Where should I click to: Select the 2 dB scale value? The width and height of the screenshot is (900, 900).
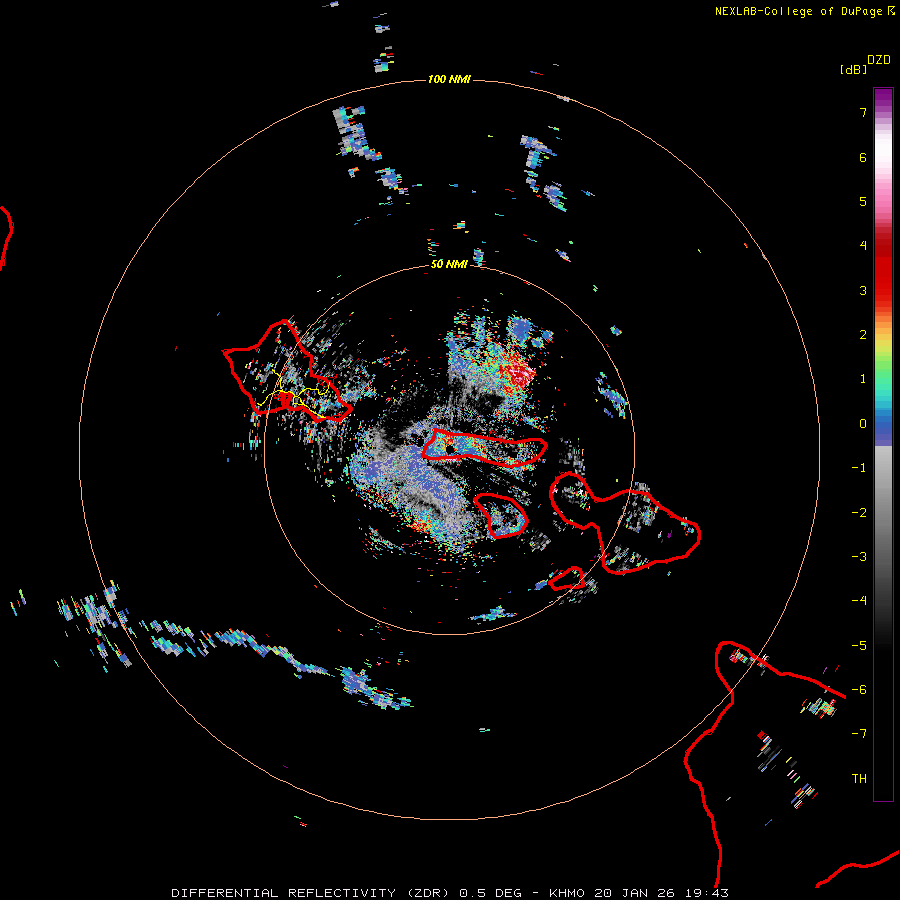click(863, 335)
